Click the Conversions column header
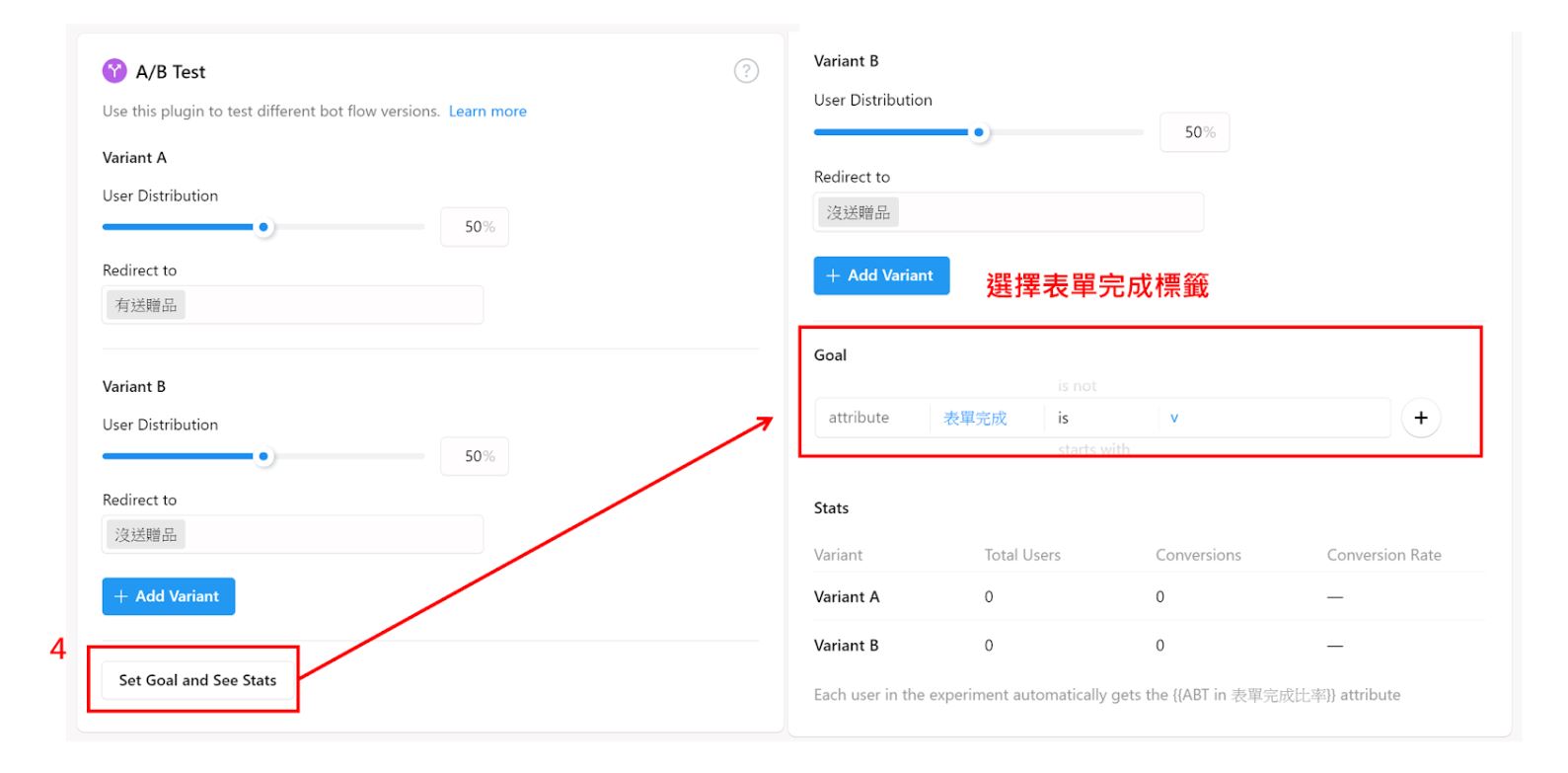Viewport: 1568px width, 773px height. [x=1198, y=555]
